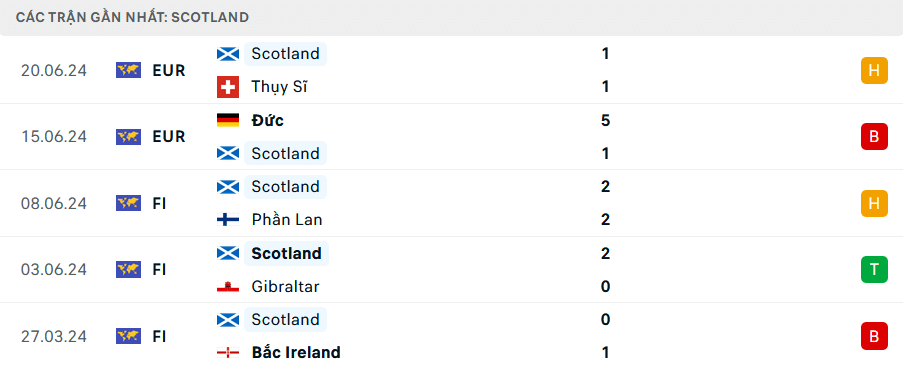This screenshot has height=367, width=903.
Task: Click orange H badge for Finland match
Action: 874,203
